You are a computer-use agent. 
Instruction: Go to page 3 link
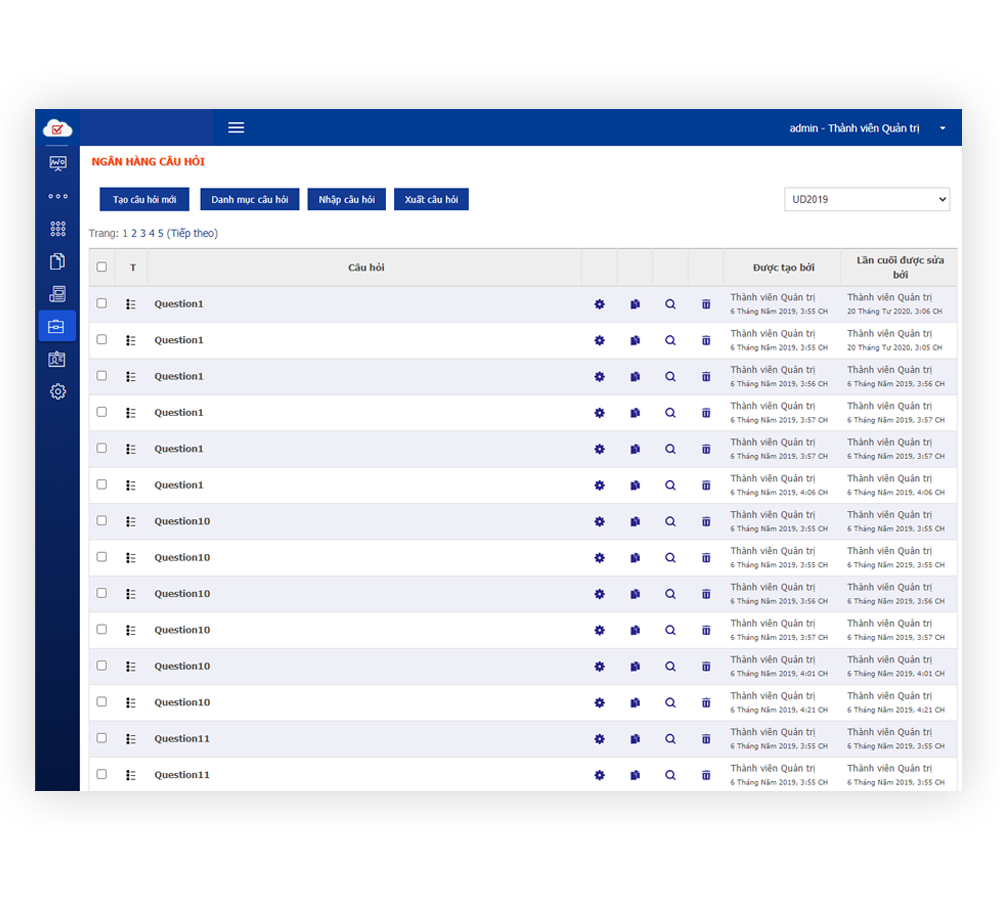(143, 233)
